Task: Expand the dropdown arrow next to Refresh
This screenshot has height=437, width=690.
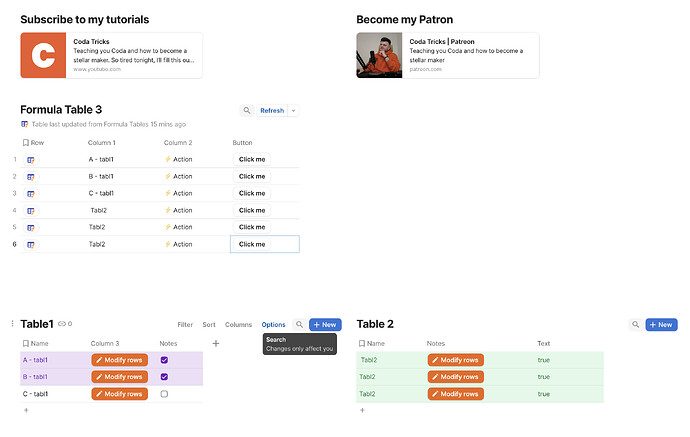Action: pos(293,111)
